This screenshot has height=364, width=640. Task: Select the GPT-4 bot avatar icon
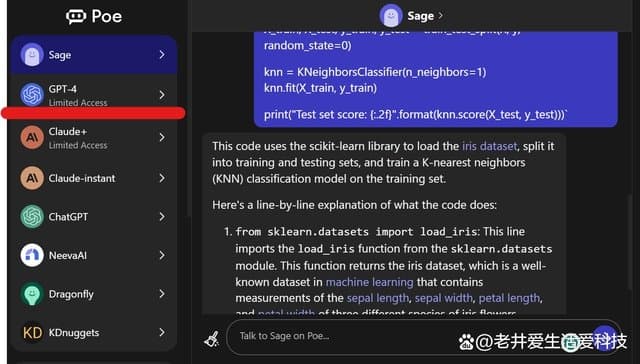point(32,95)
